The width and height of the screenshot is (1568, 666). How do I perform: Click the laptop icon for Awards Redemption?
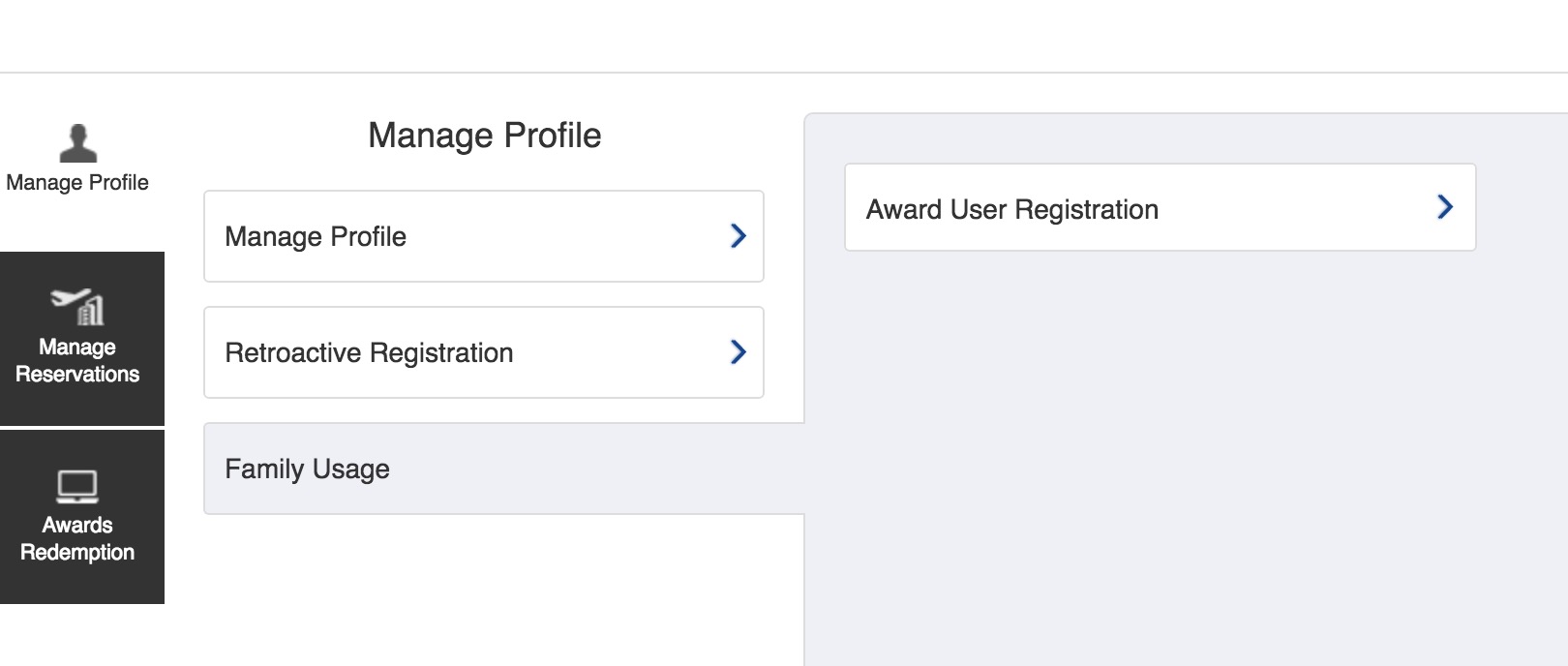[77, 486]
